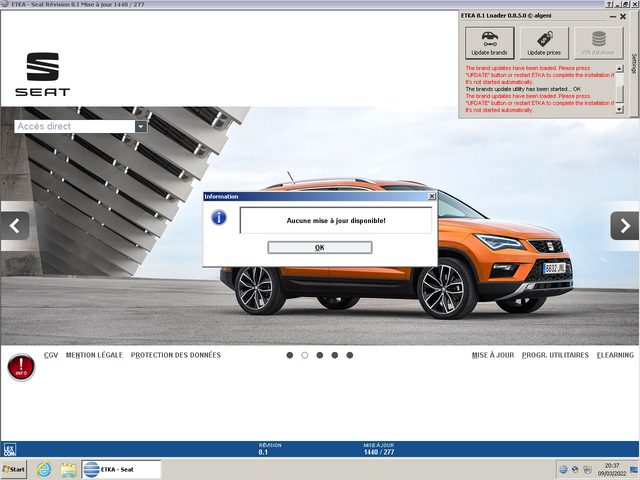Select the third carousel dot
Image resolution: width=640 pixels, height=480 pixels.
point(320,355)
